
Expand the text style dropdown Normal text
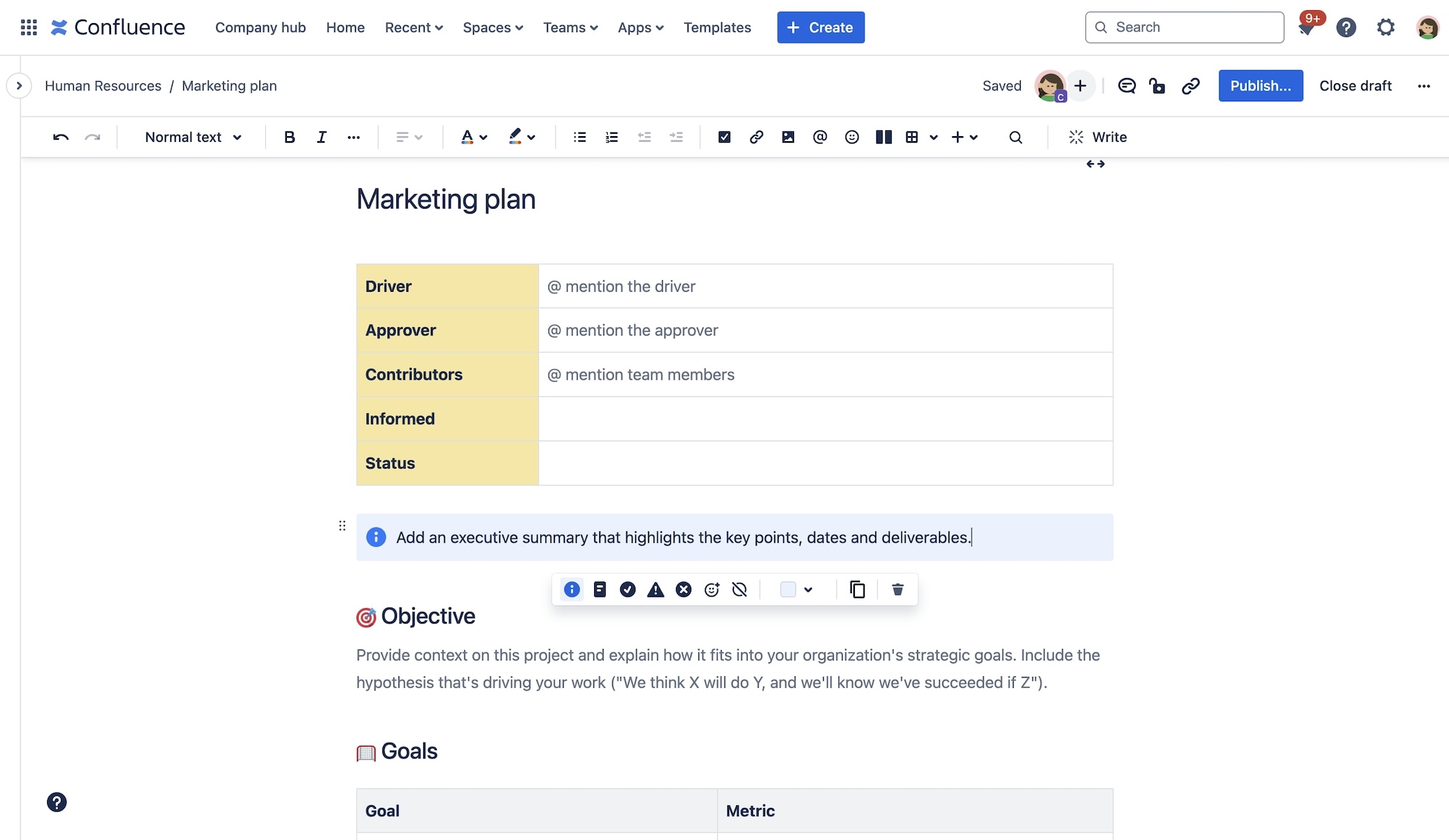(x=190, y=136)
